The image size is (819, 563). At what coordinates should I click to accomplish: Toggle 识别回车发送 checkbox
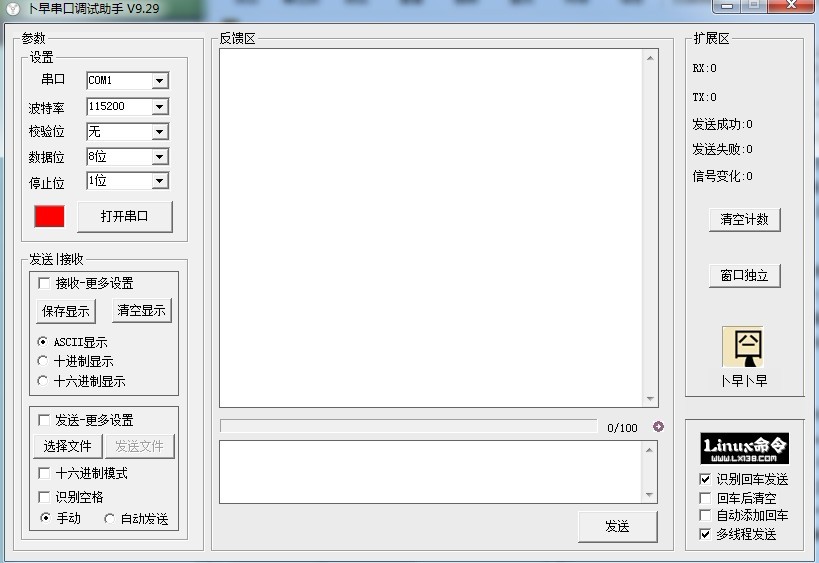point(705,479)
